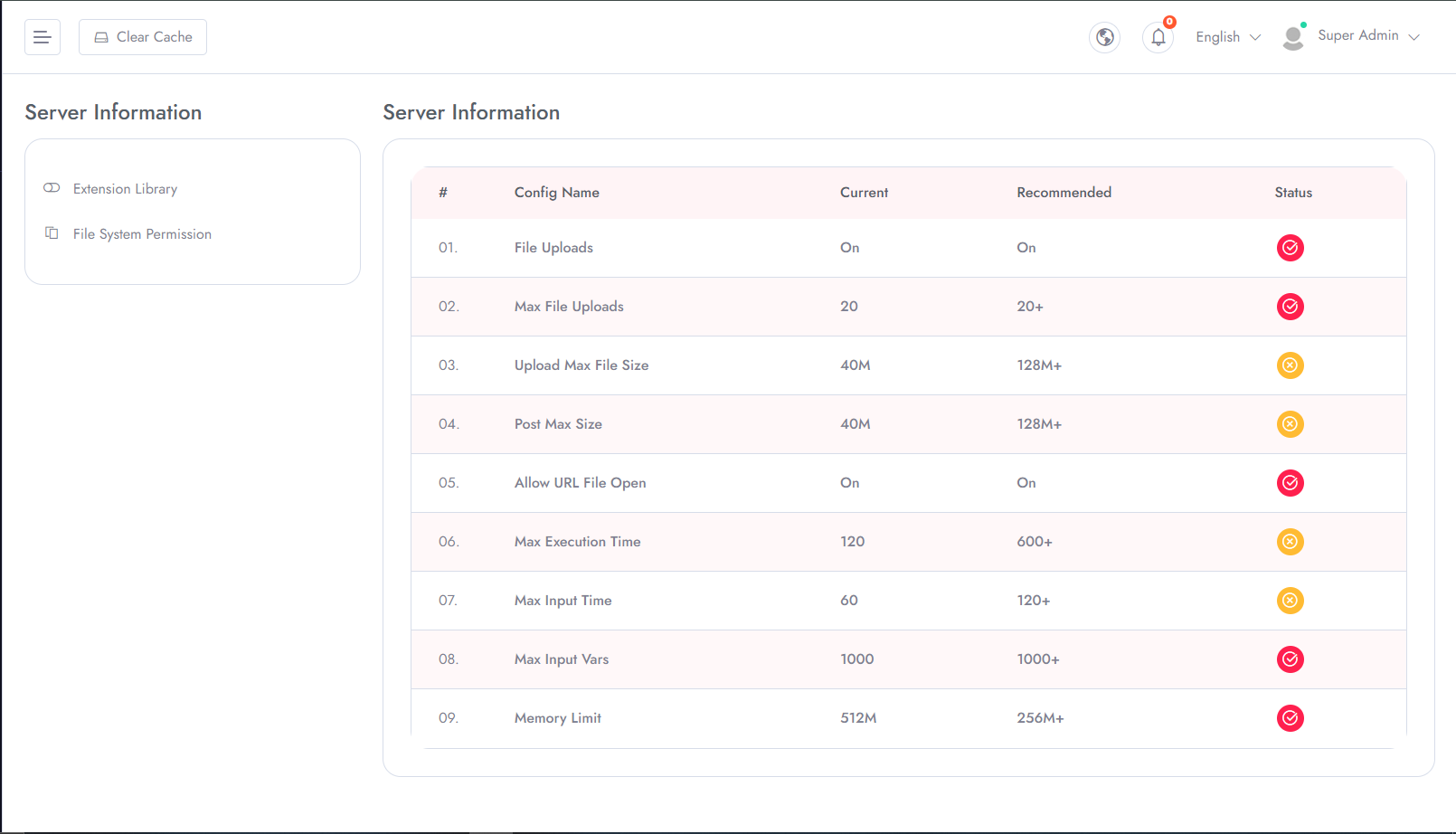Image resolution: width=1456 pixels, height=834 pixels.
Task: Open File System Permission menu item
Action: tap(142, 234)
